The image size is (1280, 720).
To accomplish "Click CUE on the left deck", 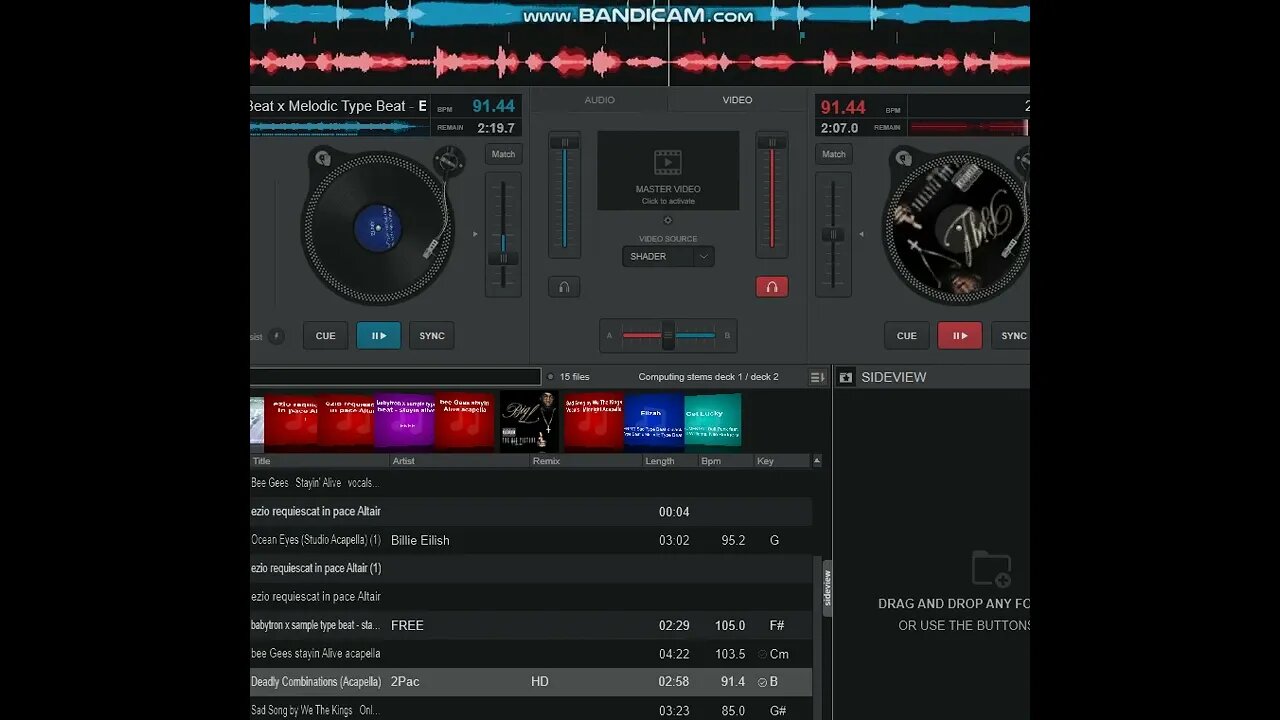I will point(326,336).
